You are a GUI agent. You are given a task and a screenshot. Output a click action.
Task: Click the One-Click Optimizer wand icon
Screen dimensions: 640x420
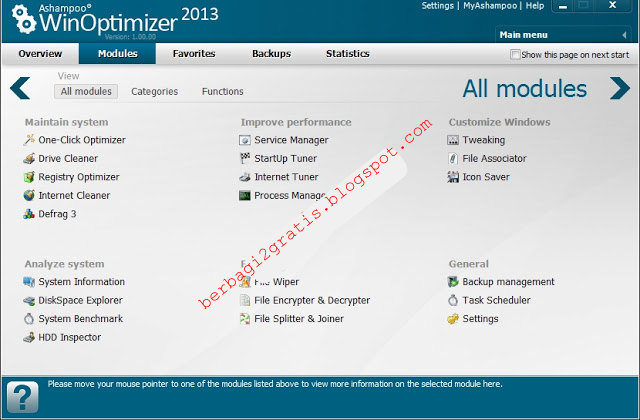point(29,140)
